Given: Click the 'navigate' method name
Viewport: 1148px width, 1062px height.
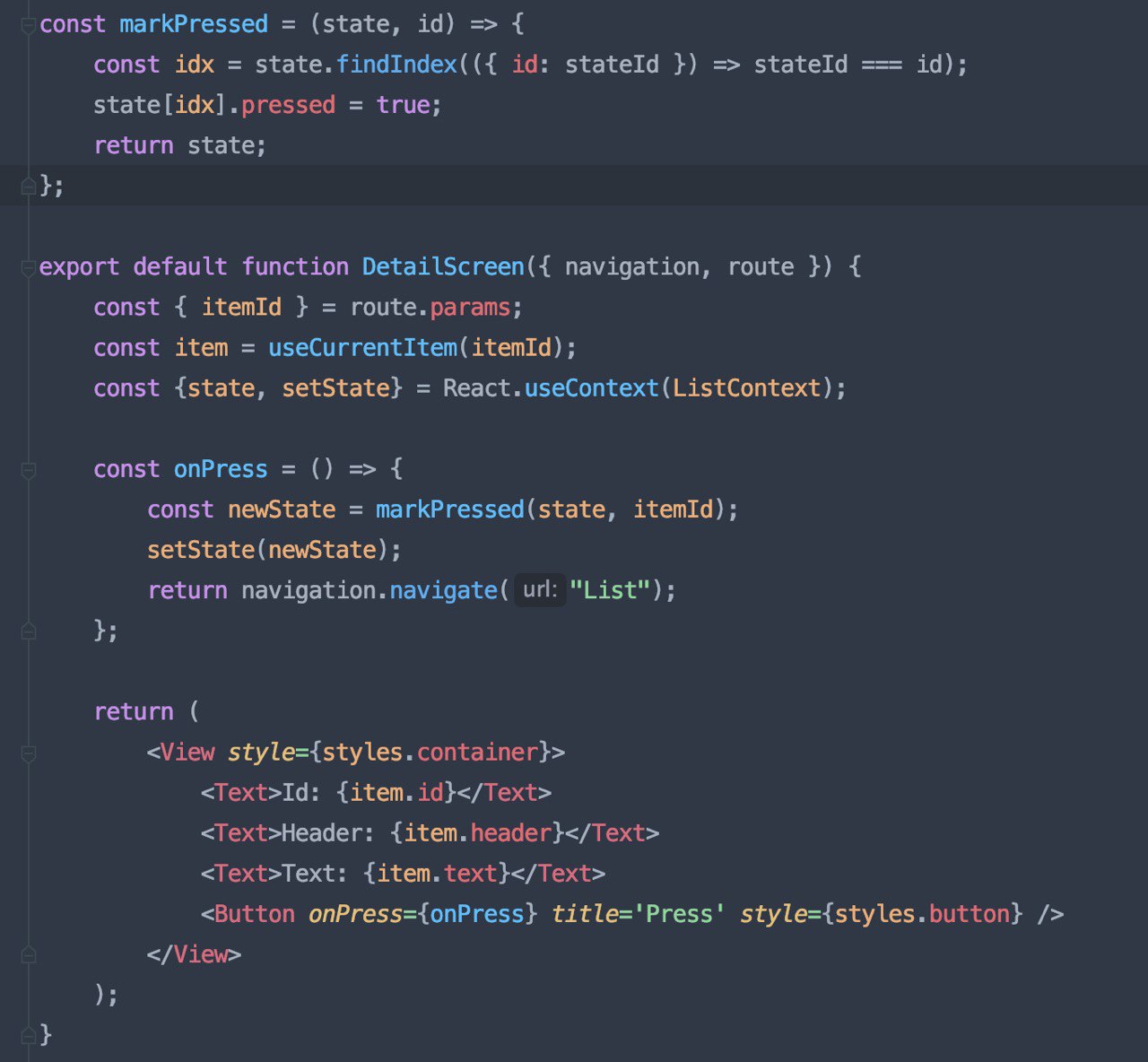Looking at the screenshot, I should pos(443,590).
